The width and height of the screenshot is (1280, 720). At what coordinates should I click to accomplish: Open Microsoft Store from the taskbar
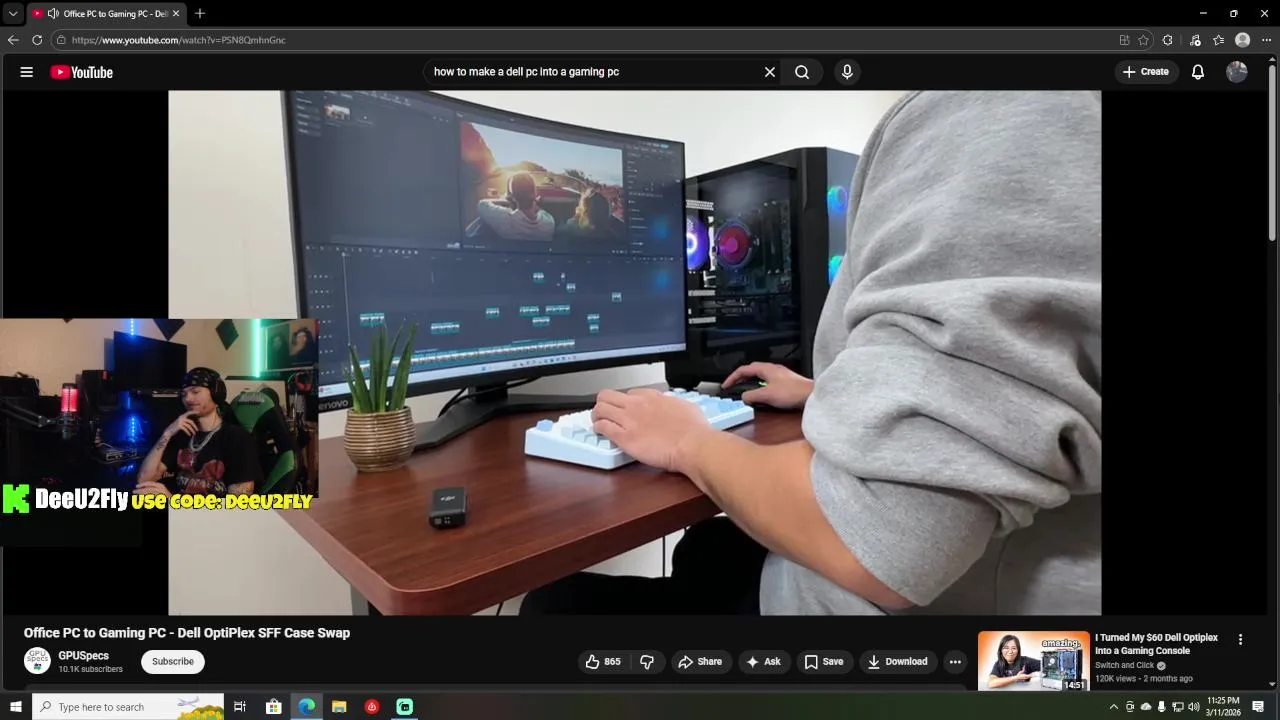[x=273, y=707]
